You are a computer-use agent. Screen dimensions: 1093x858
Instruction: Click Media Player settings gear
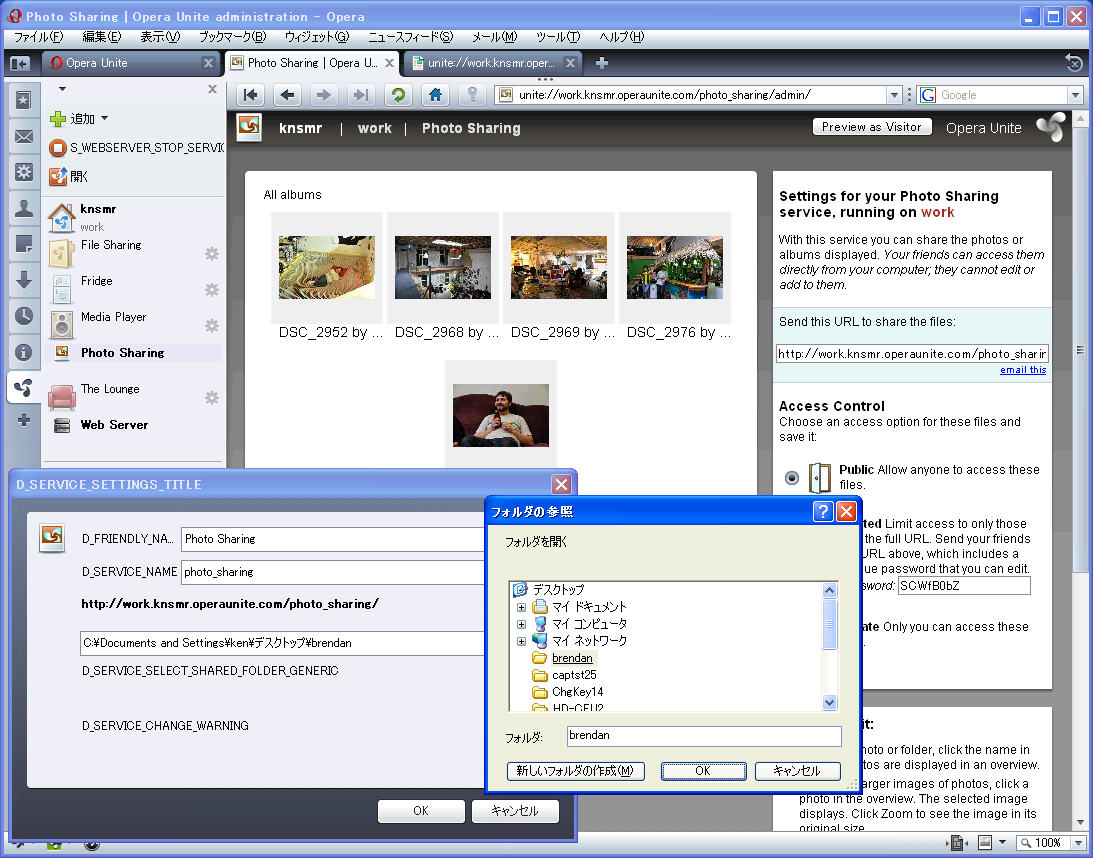click(x=212, y=325)
